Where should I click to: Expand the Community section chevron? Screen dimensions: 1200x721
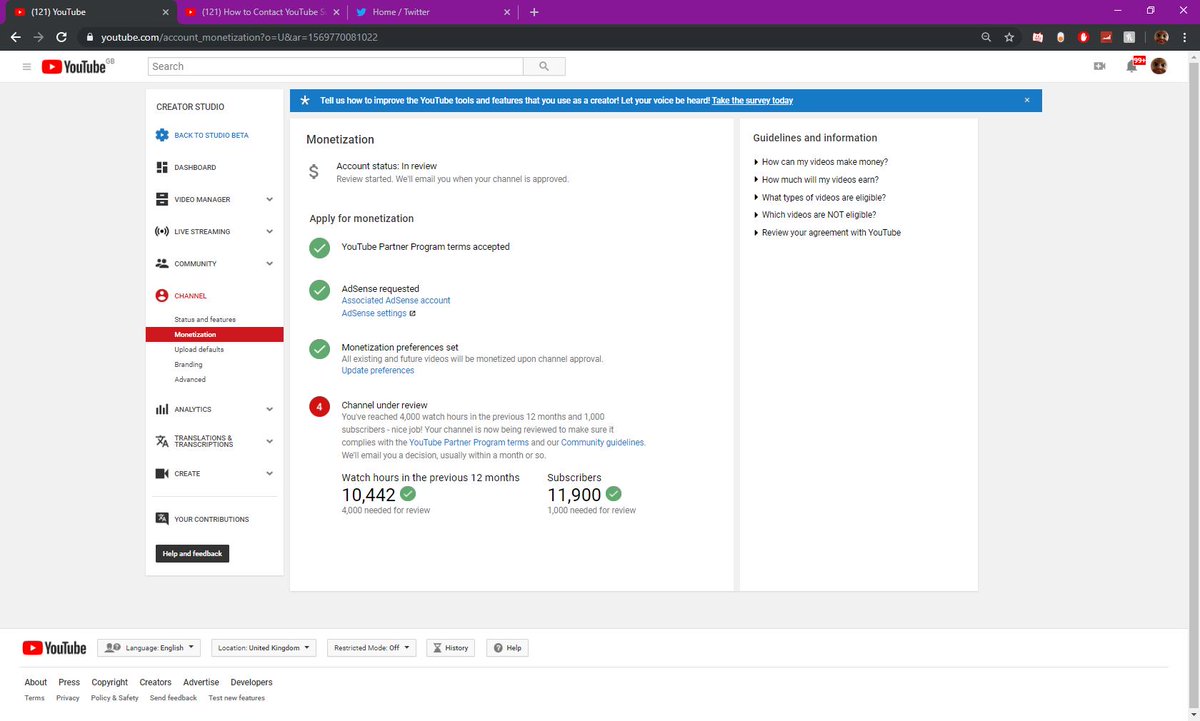point(269,264)
